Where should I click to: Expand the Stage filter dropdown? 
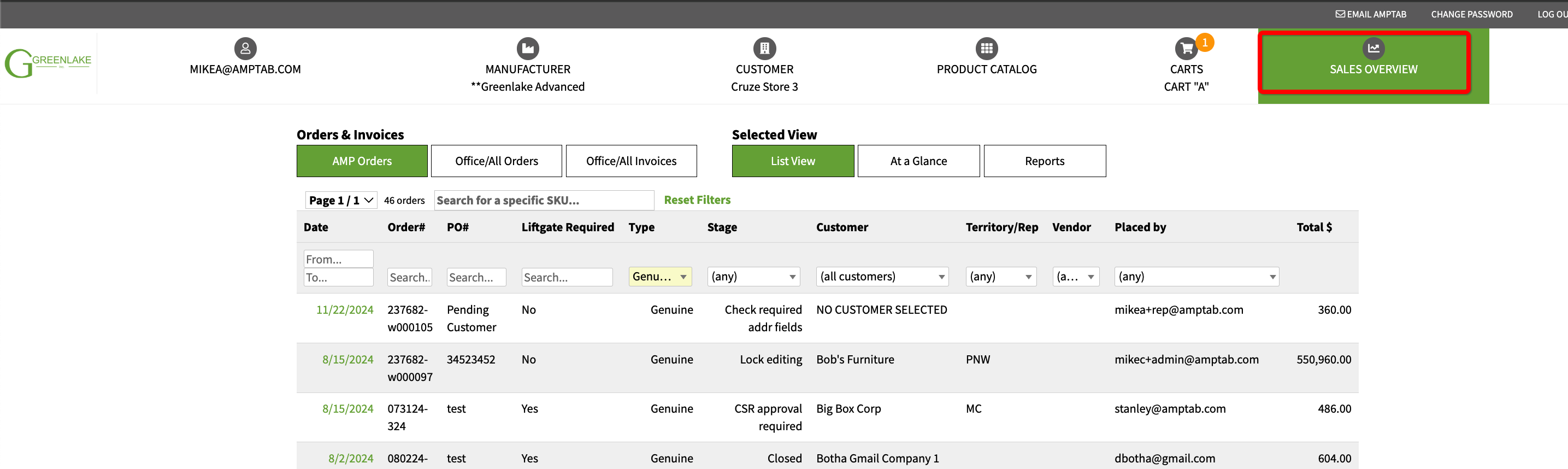pyautogui.click(x=753, y=277)
